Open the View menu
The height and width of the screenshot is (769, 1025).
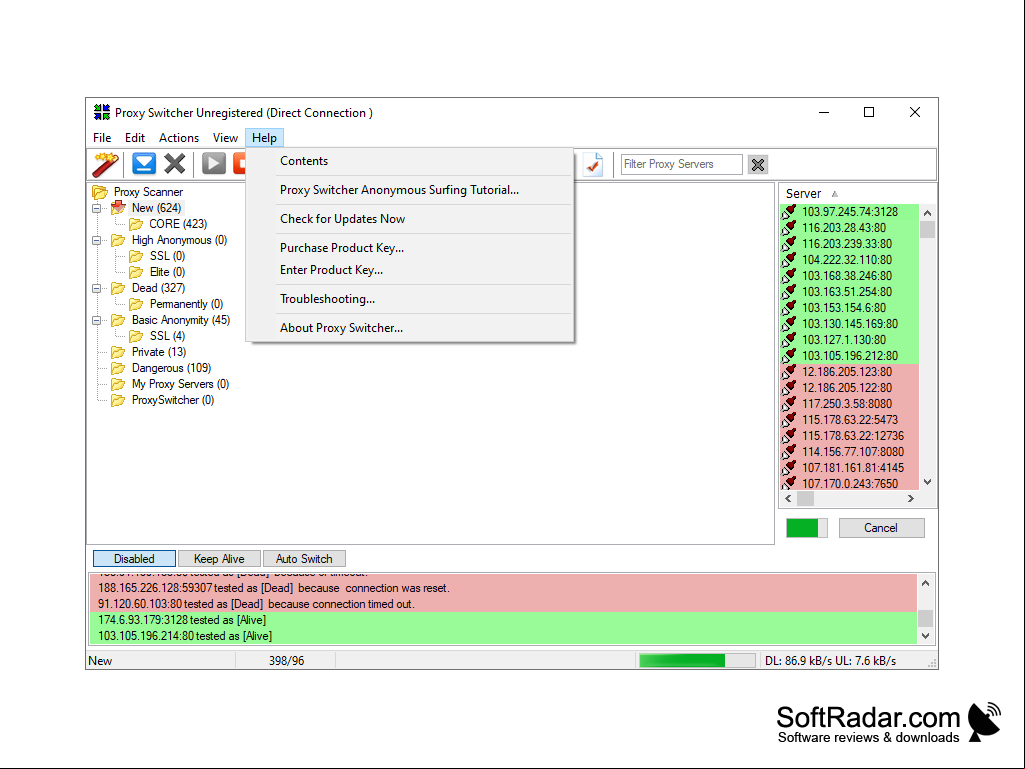(x=225, y=138)
